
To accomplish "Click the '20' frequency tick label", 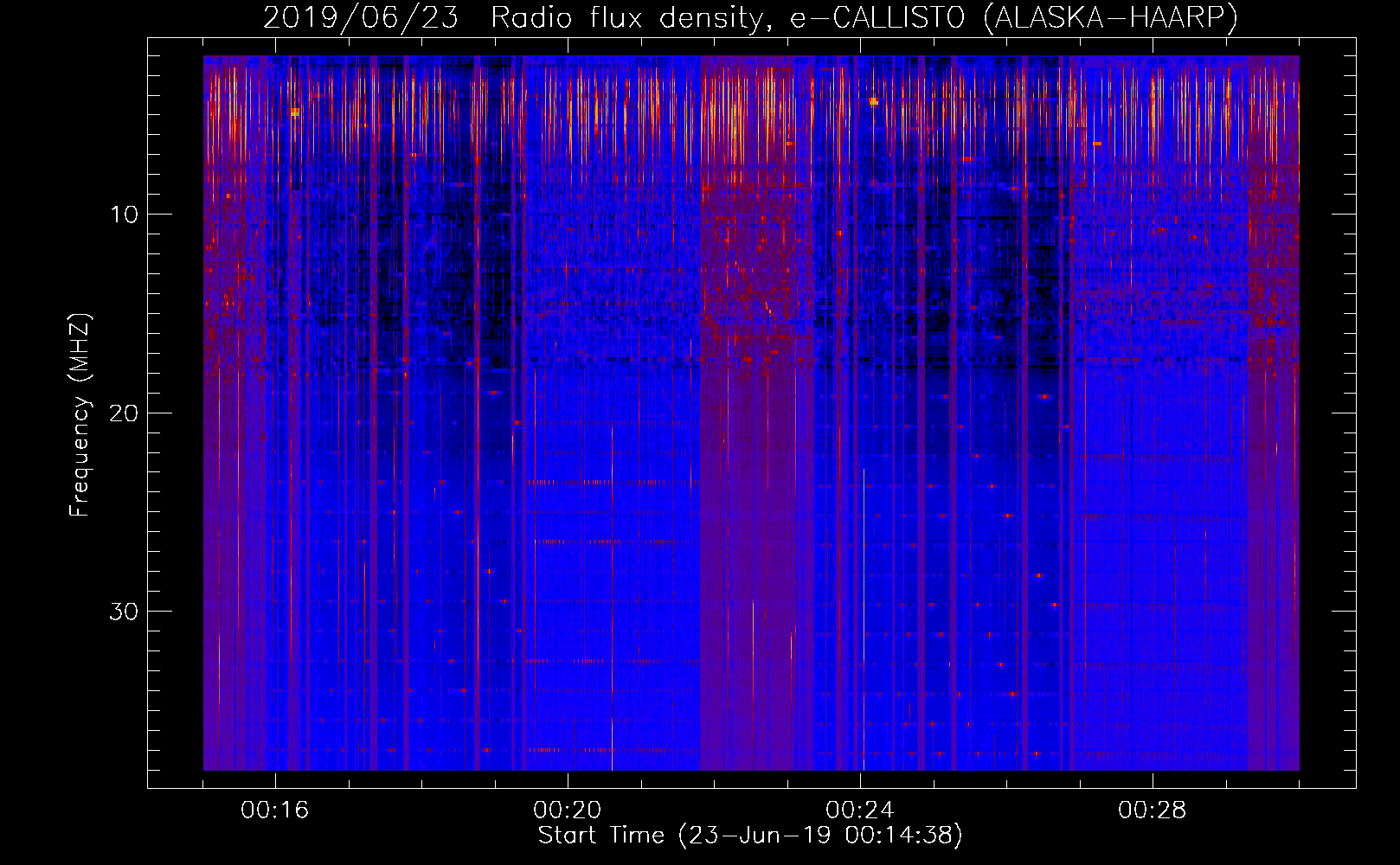I will (125, 413).
